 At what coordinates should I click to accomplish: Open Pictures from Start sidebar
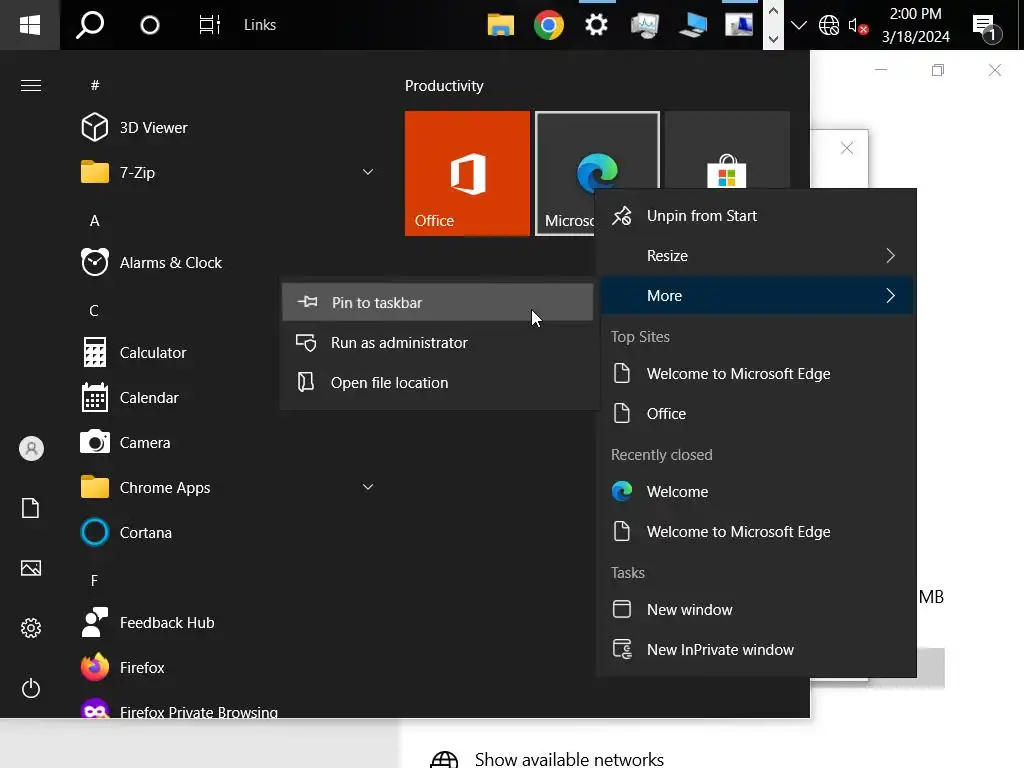coord(31,568)
